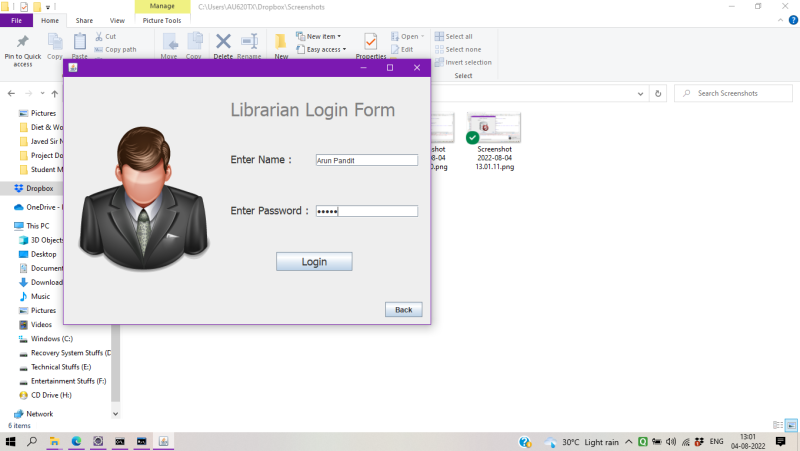The height and width of the screenshot is (451, 800).
Task: Click Invert selection in the ribbon
Action: 463,62
